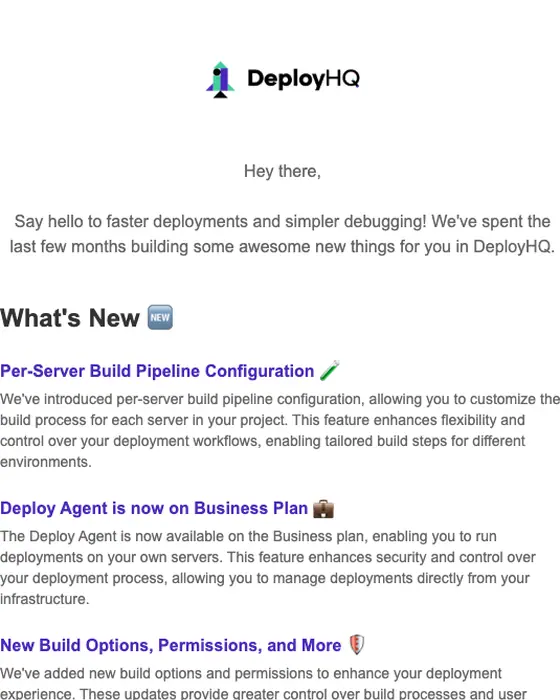Click the shield emoji after and More
This screenshot has width=560, height=700.
point(356,645)
